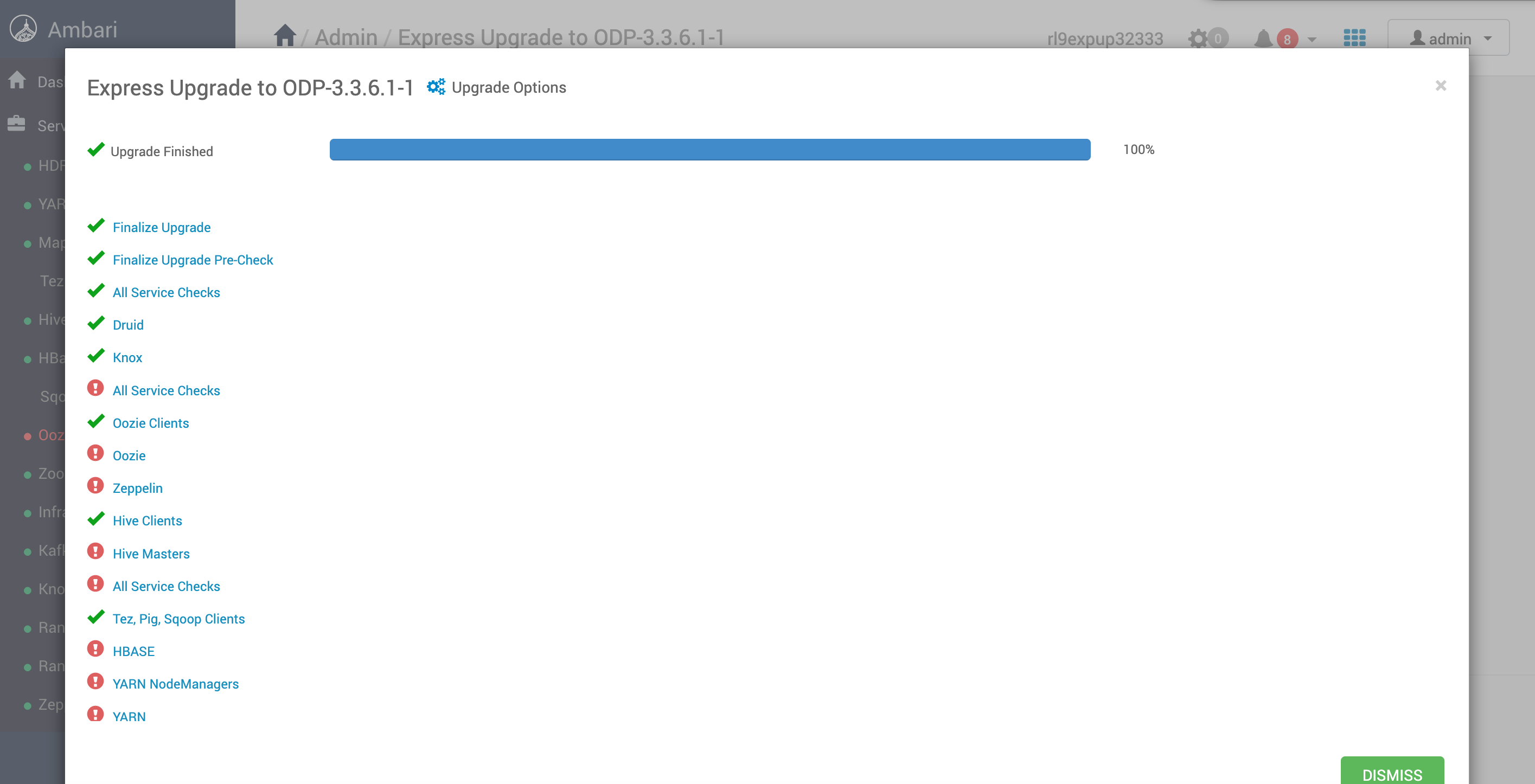
Task: Expand the Zeppelin upgrade group
Action: (137, 488)
